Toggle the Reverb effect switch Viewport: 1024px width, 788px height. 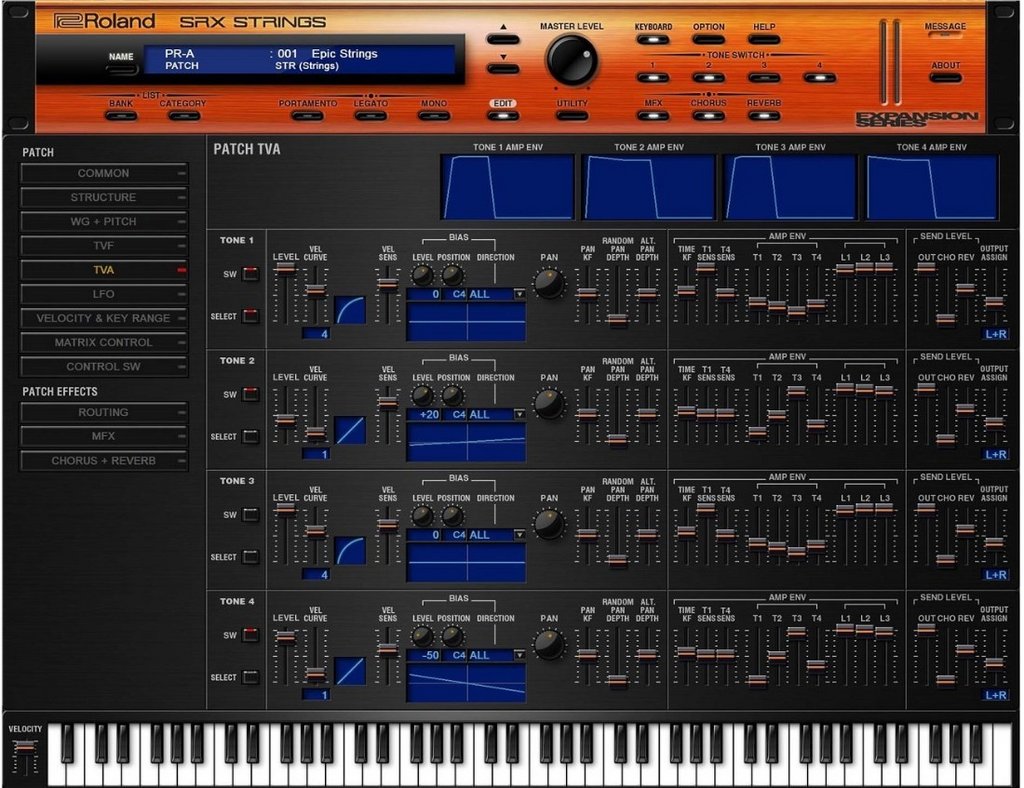[764, 116]
